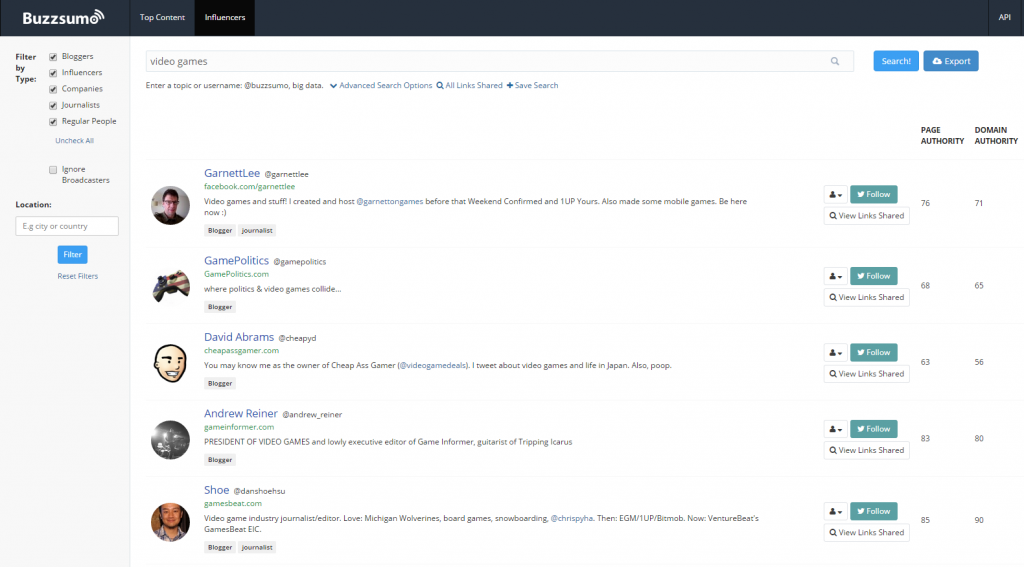The image size is (1024, 567).
Task: Open add-to-list dropdown for GamePolitics
Action: 835,276
